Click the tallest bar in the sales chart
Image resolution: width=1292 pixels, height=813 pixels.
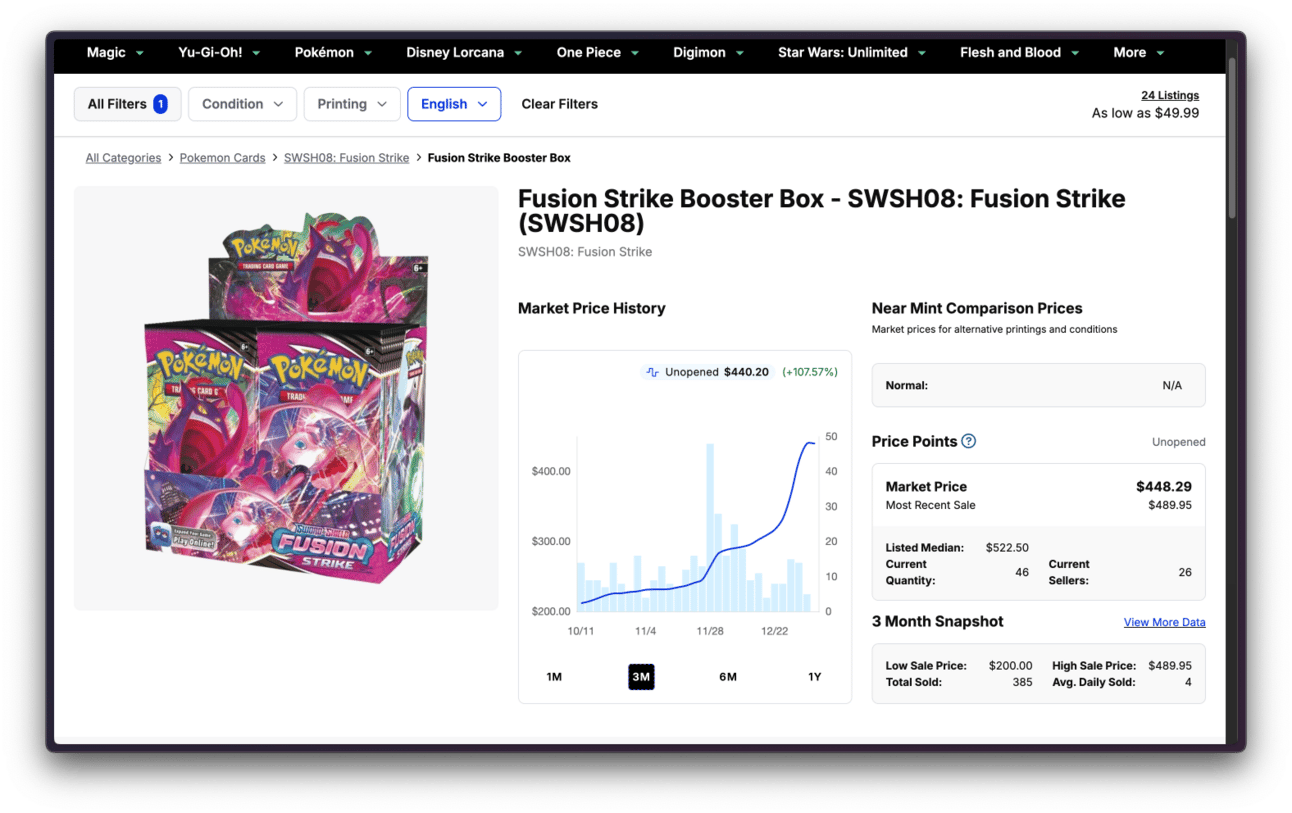(710, 528)
